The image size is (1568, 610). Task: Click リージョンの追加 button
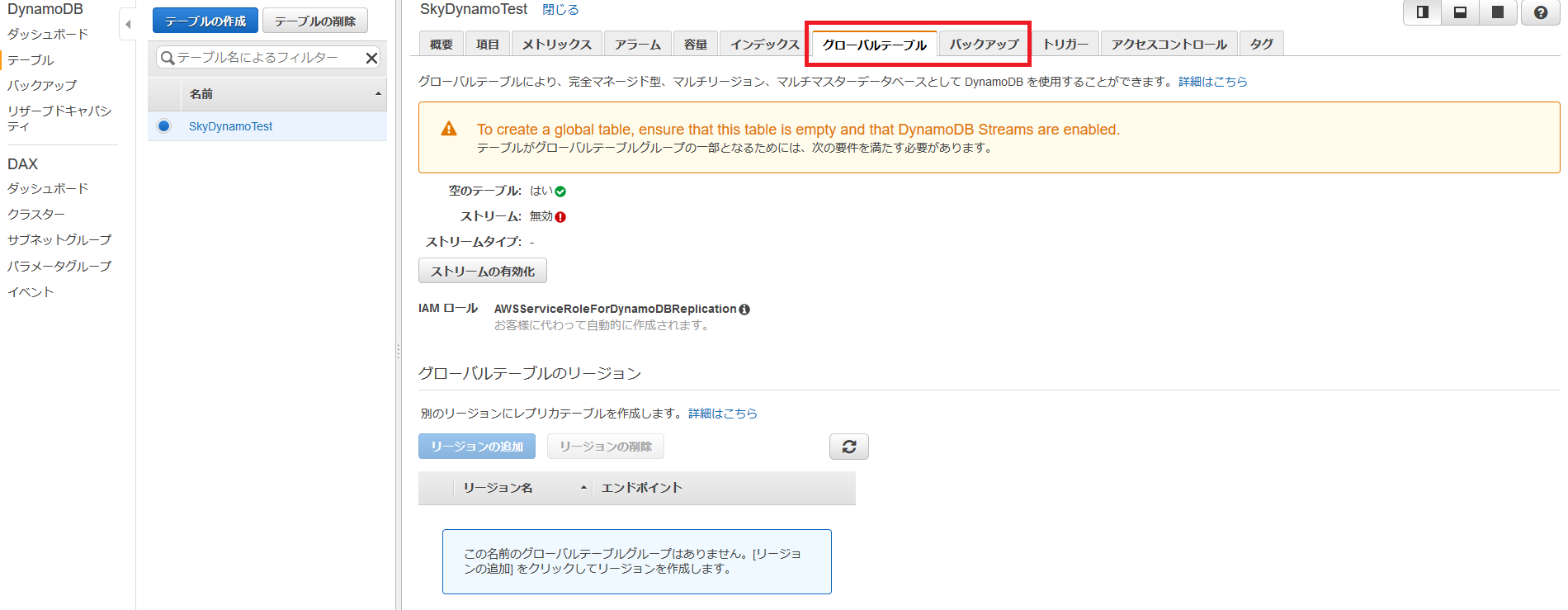pyautogui.click(x=477, y=447)
